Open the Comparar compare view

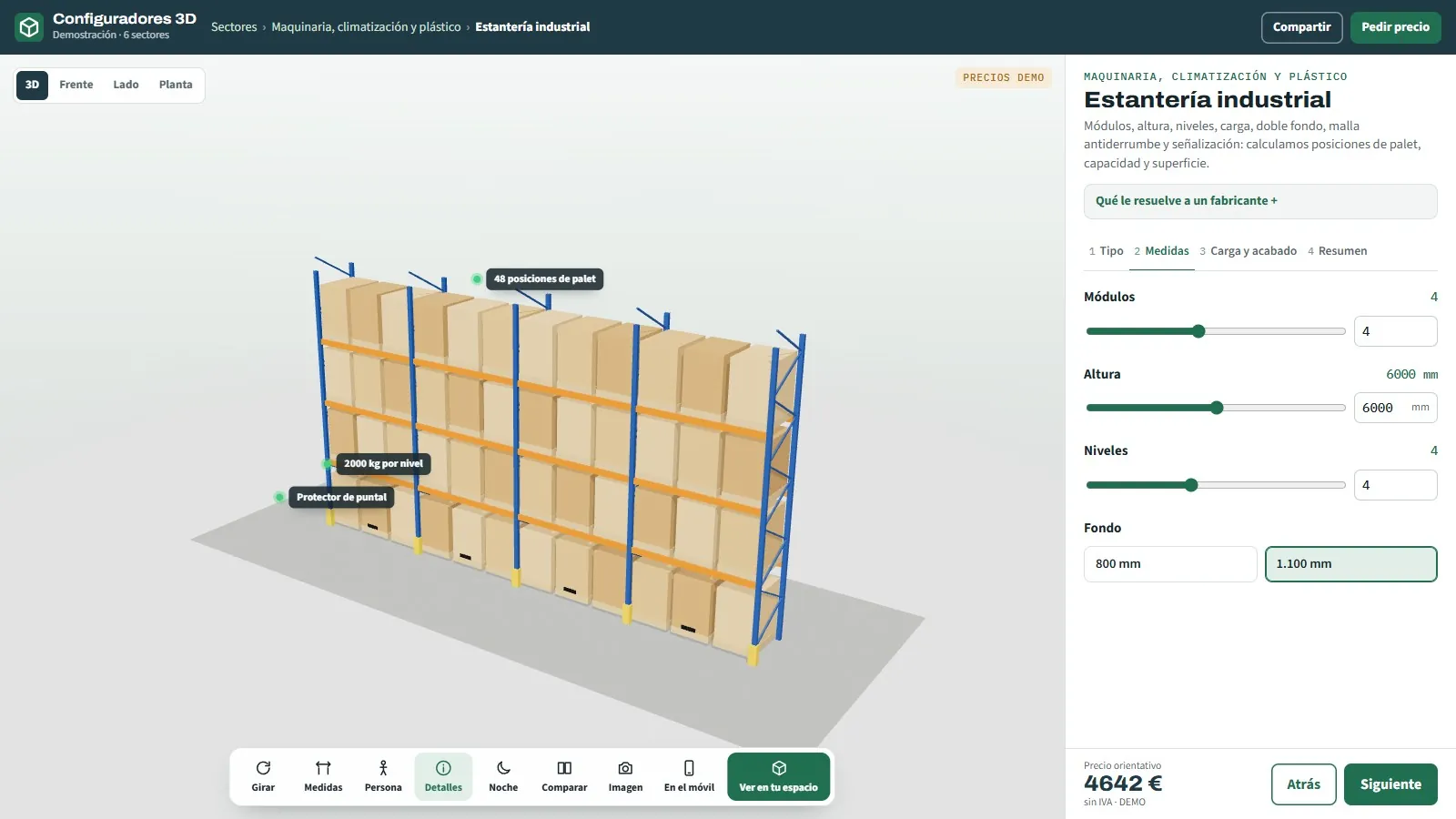click(x=564, y=776)
